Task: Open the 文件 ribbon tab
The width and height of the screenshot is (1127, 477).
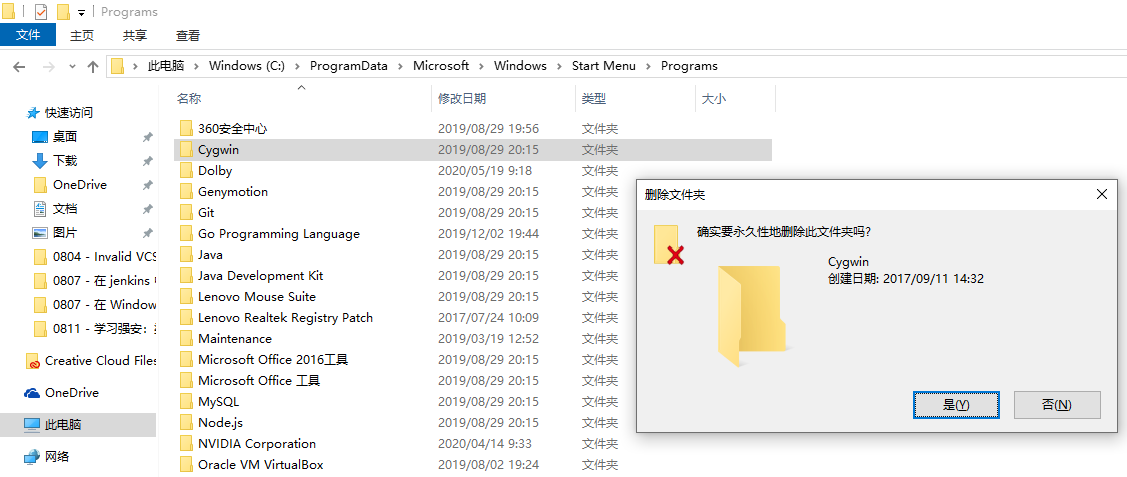Action: pos(28,34)
